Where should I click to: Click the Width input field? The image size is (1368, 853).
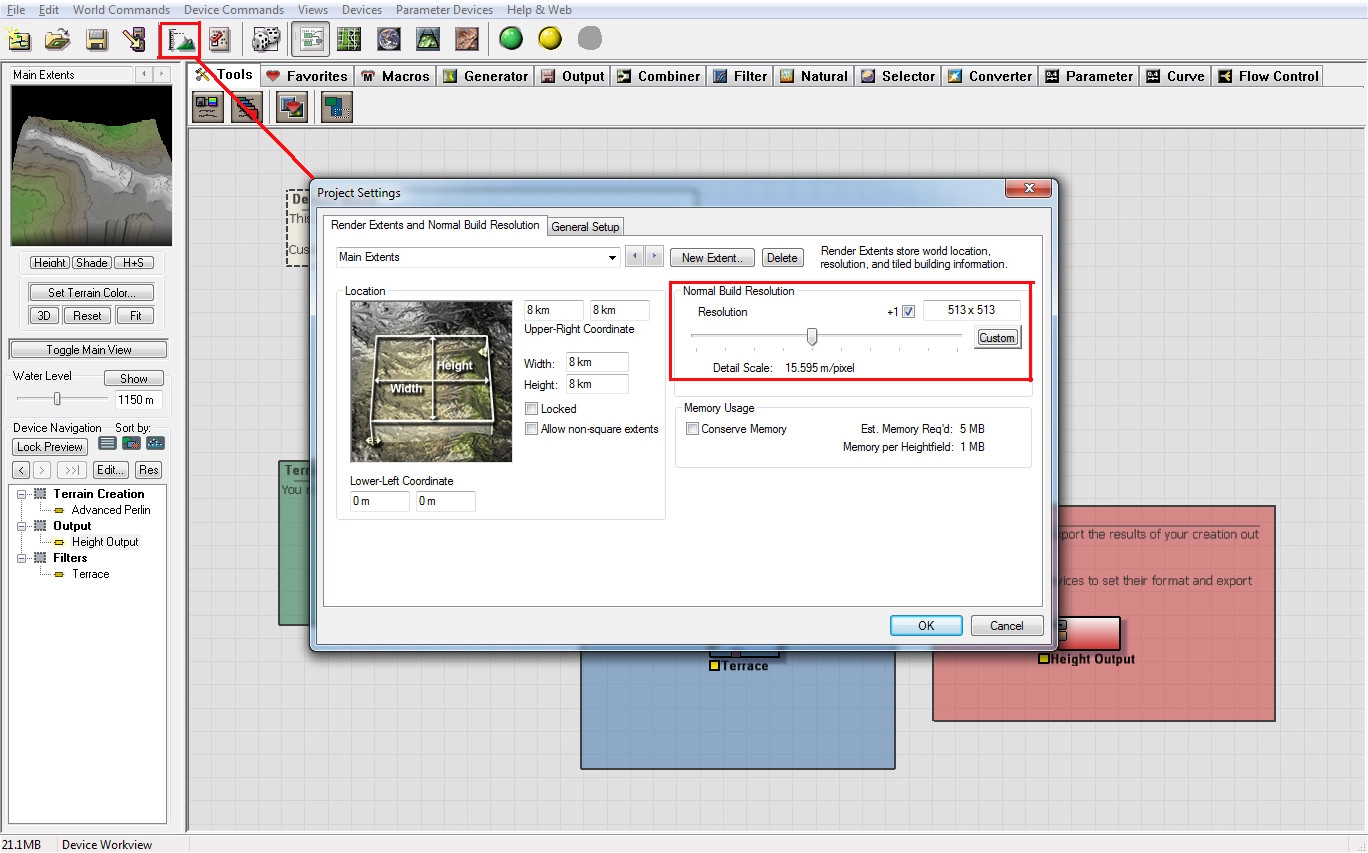click(x=597, y=362)
